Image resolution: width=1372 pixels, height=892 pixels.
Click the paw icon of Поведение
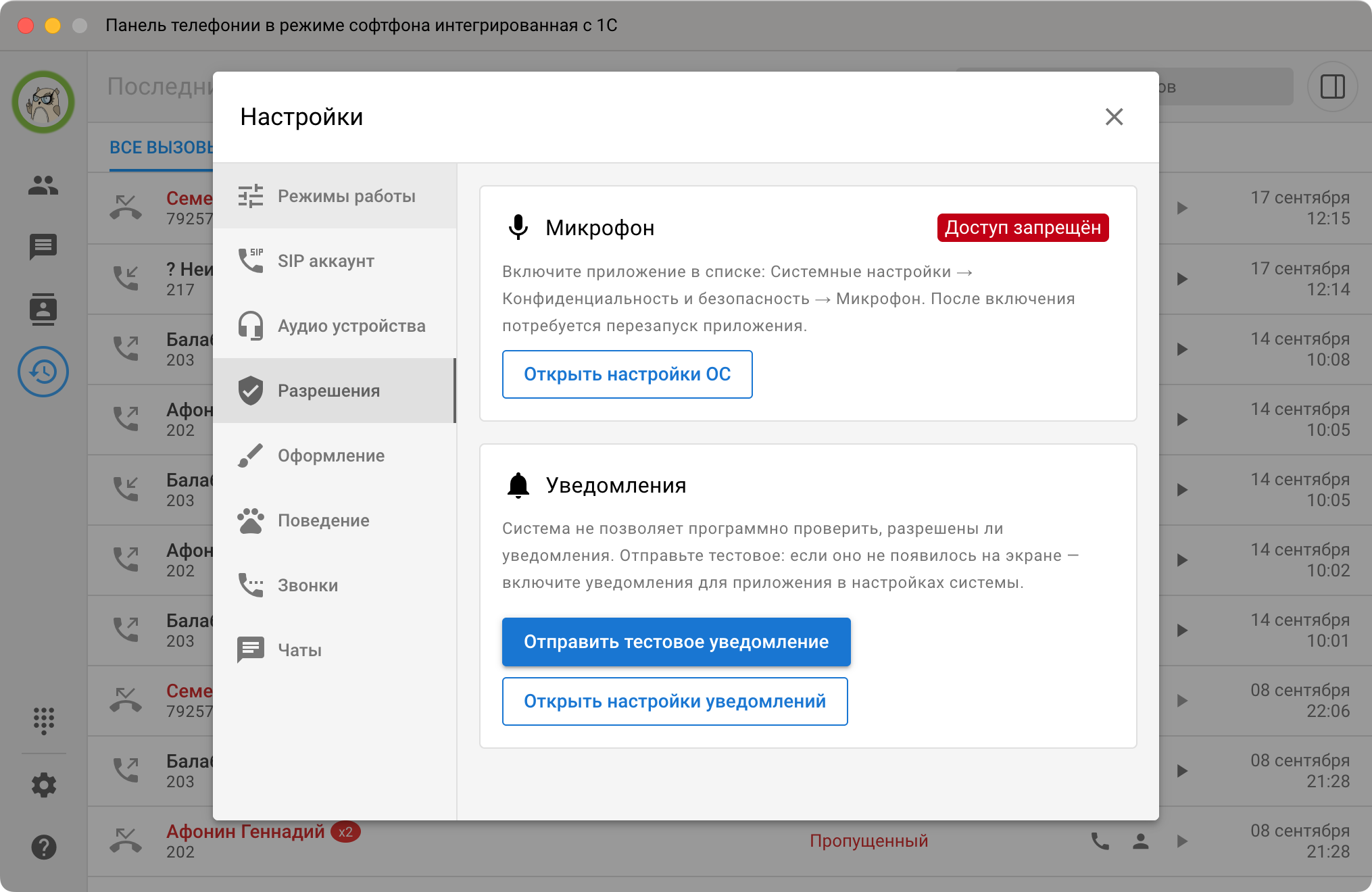(x=250, y=520)
